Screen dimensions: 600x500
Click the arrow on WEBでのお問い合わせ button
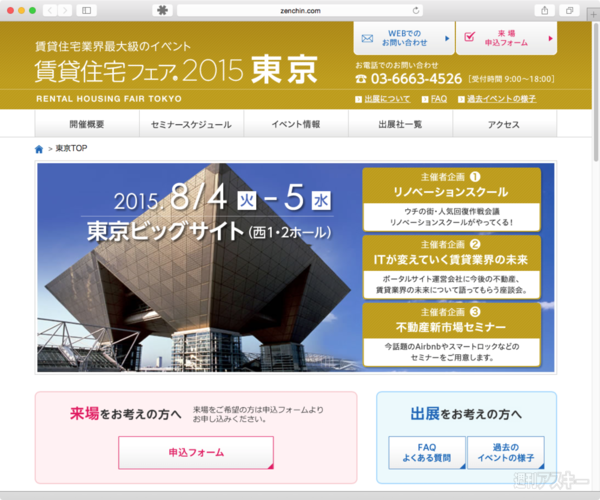pyautogui.click(x=447, y=38)
